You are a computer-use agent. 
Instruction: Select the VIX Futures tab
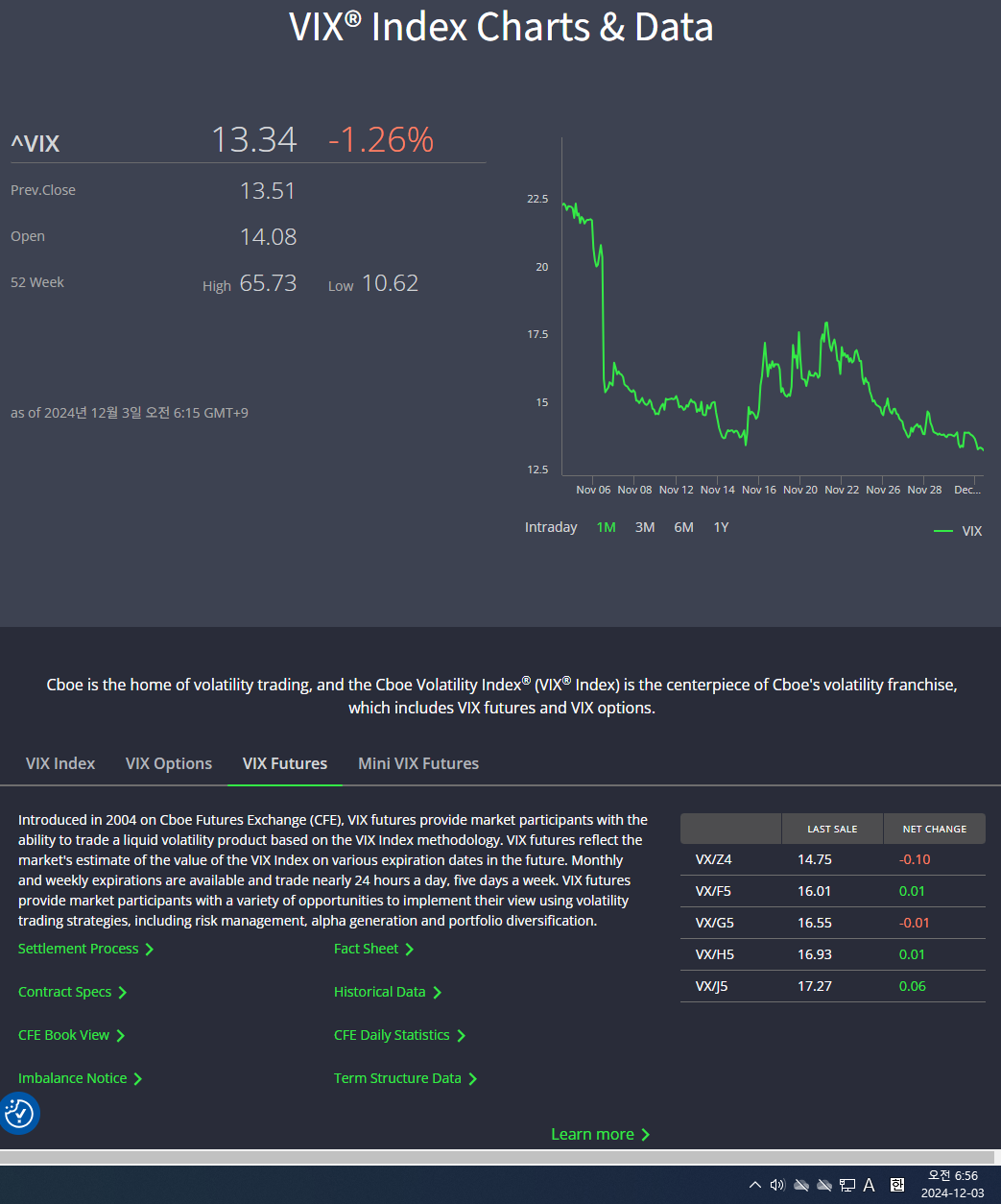[285, 763]
